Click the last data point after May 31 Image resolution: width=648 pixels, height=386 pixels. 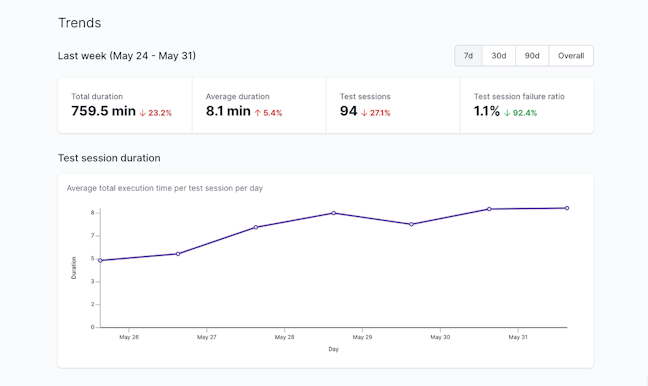click(x=567, y=208)
